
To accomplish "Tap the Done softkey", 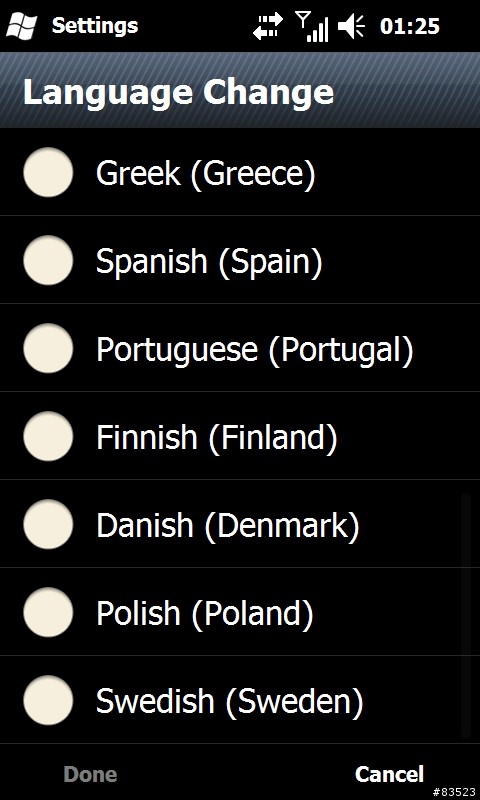I will pos(90,774).
